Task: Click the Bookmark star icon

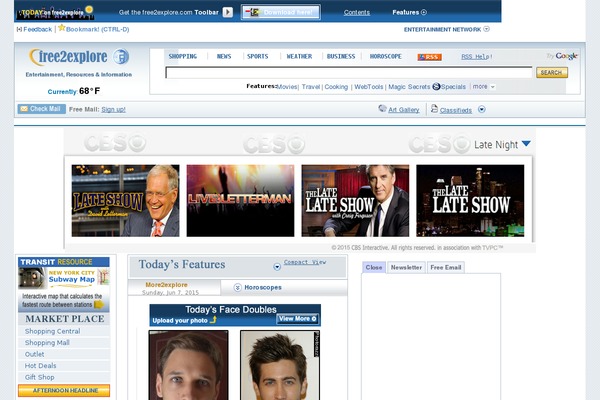Action: point(62,28)
